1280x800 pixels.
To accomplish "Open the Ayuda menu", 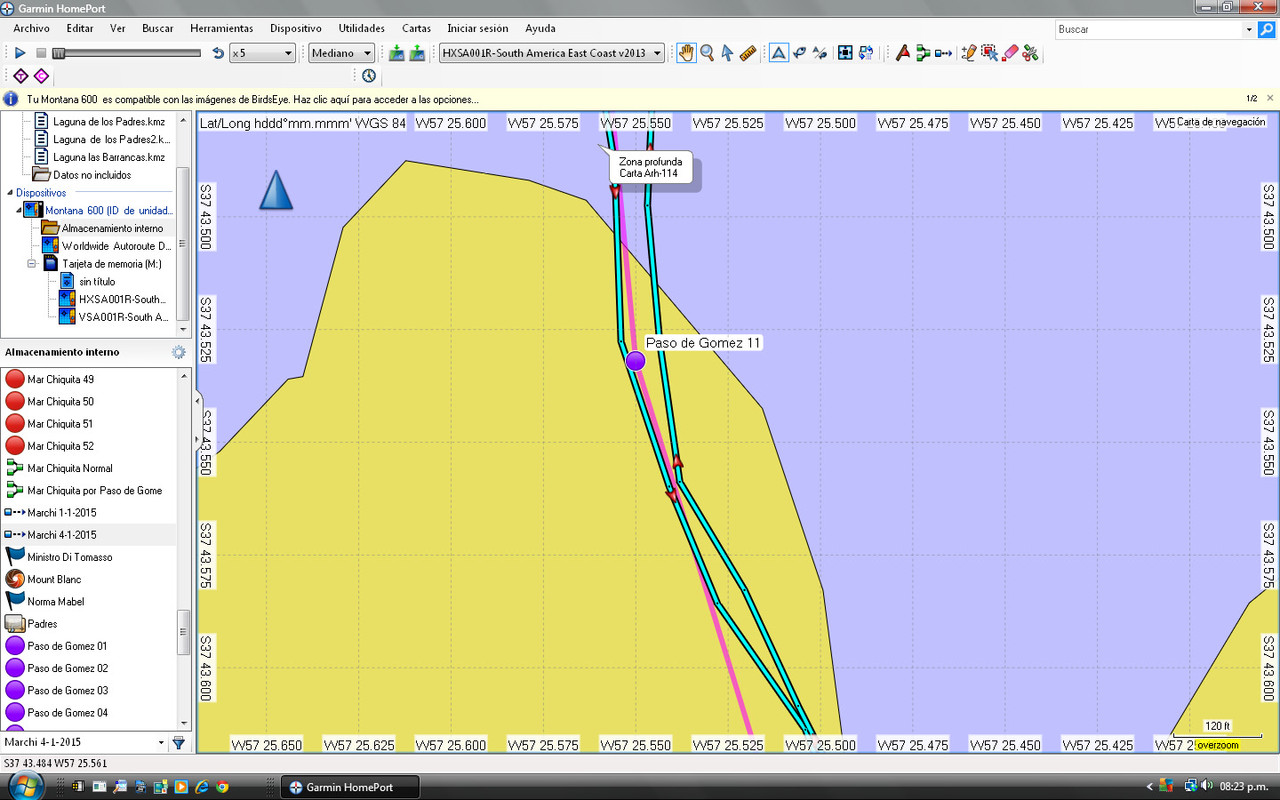I will point(540,28).
